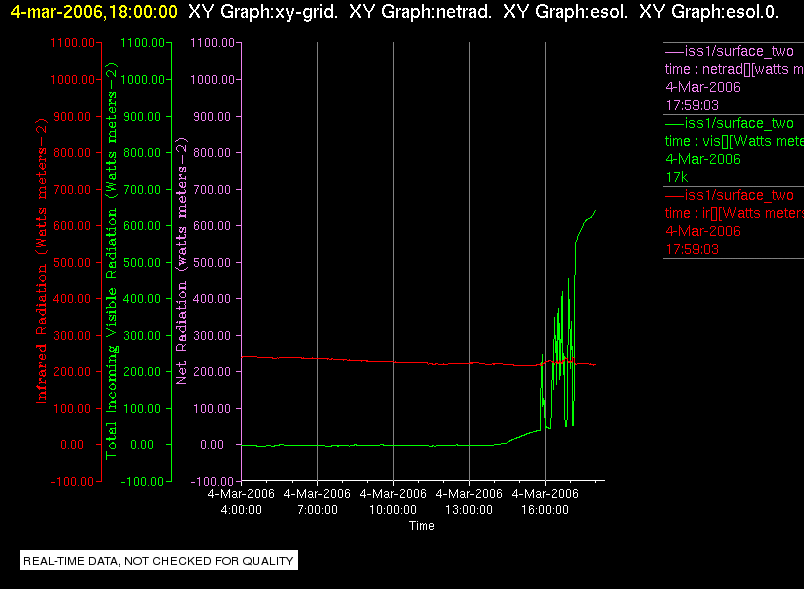Click the yellow 4-mar-2006,18:00:00 timestamp
Image resolution: width=804 pixels, height=589 pixels.
click(94, 11)
